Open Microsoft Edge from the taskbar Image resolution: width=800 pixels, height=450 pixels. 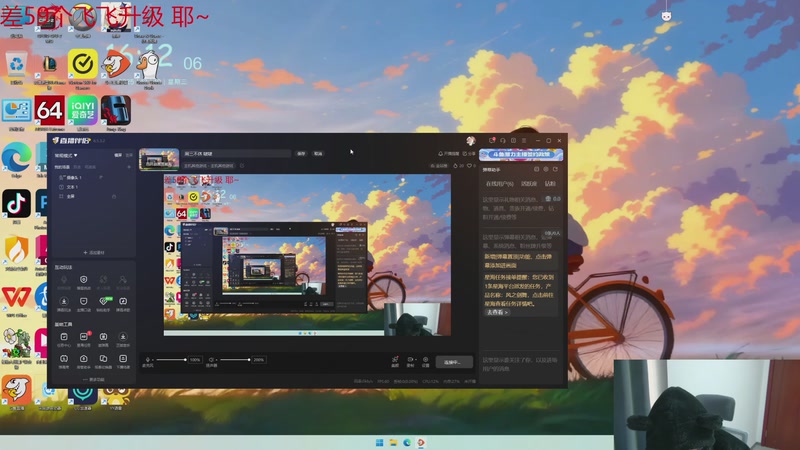click(x=407, y=443)
